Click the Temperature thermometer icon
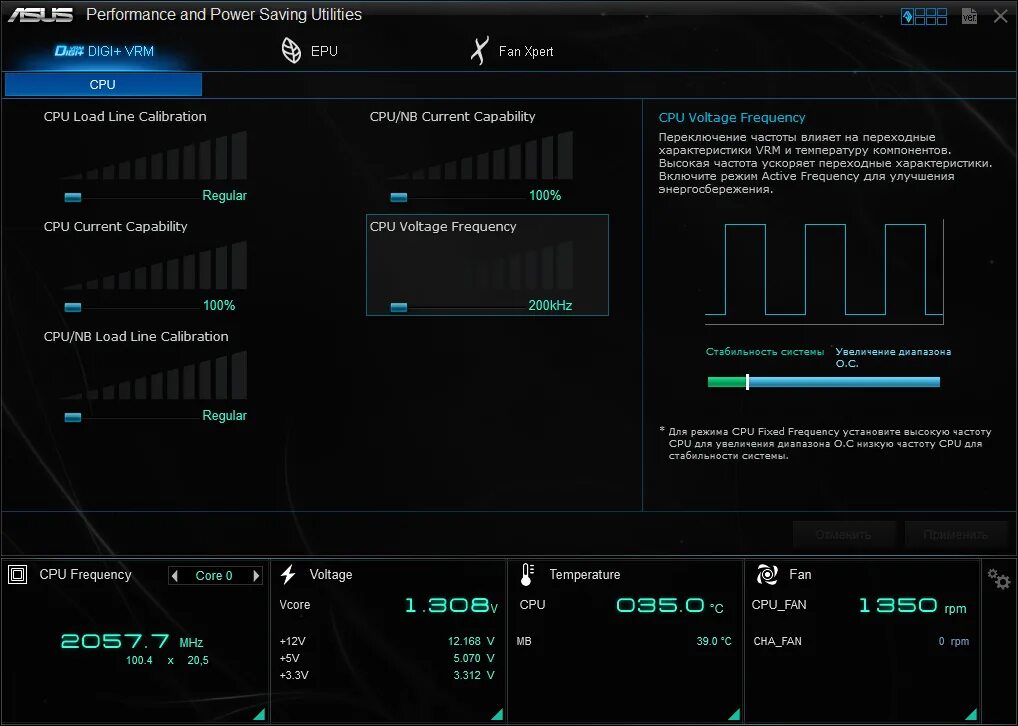The height and width of the screenshot is (726, 1018). click(527, 574)
